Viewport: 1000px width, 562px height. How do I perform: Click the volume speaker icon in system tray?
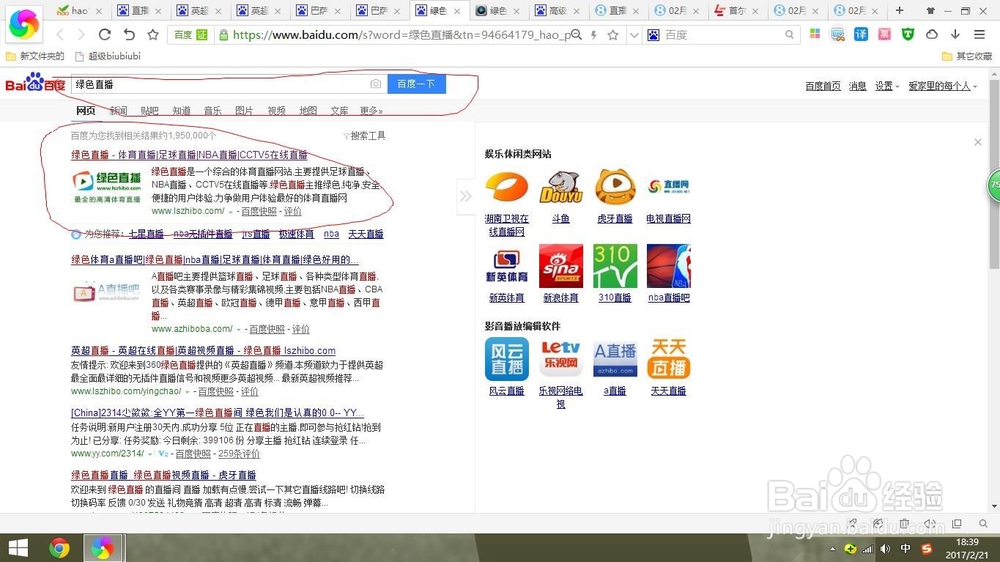click(x=885, y=549)
